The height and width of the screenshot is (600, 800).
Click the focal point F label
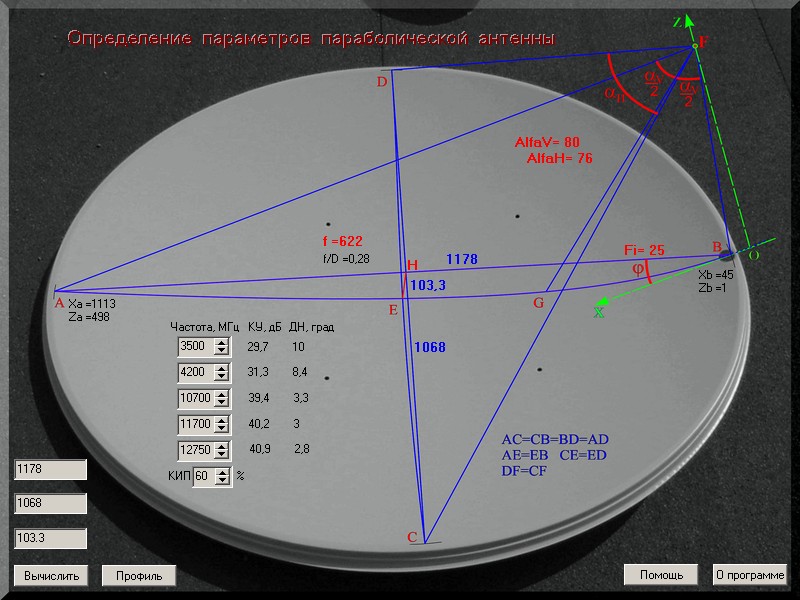tap(704, 41)
